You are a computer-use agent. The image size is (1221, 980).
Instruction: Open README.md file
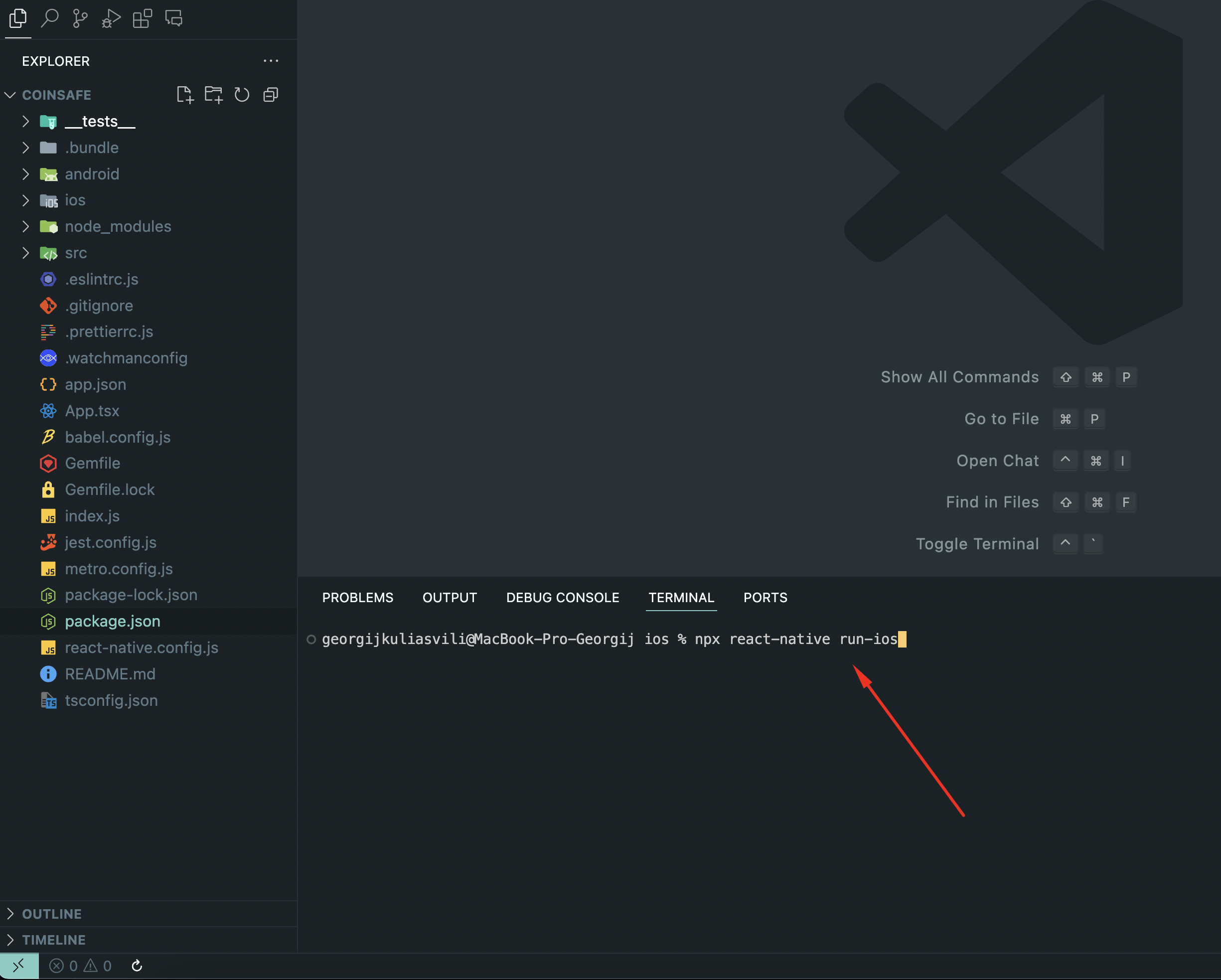click(149, 674)
